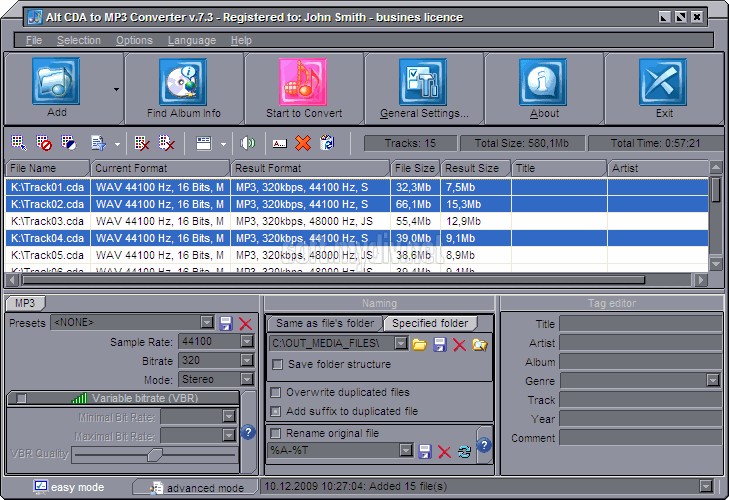Save the %A-%T naming pattern floppy icon
The image size is (729, 500).
(x=425, y=451)
